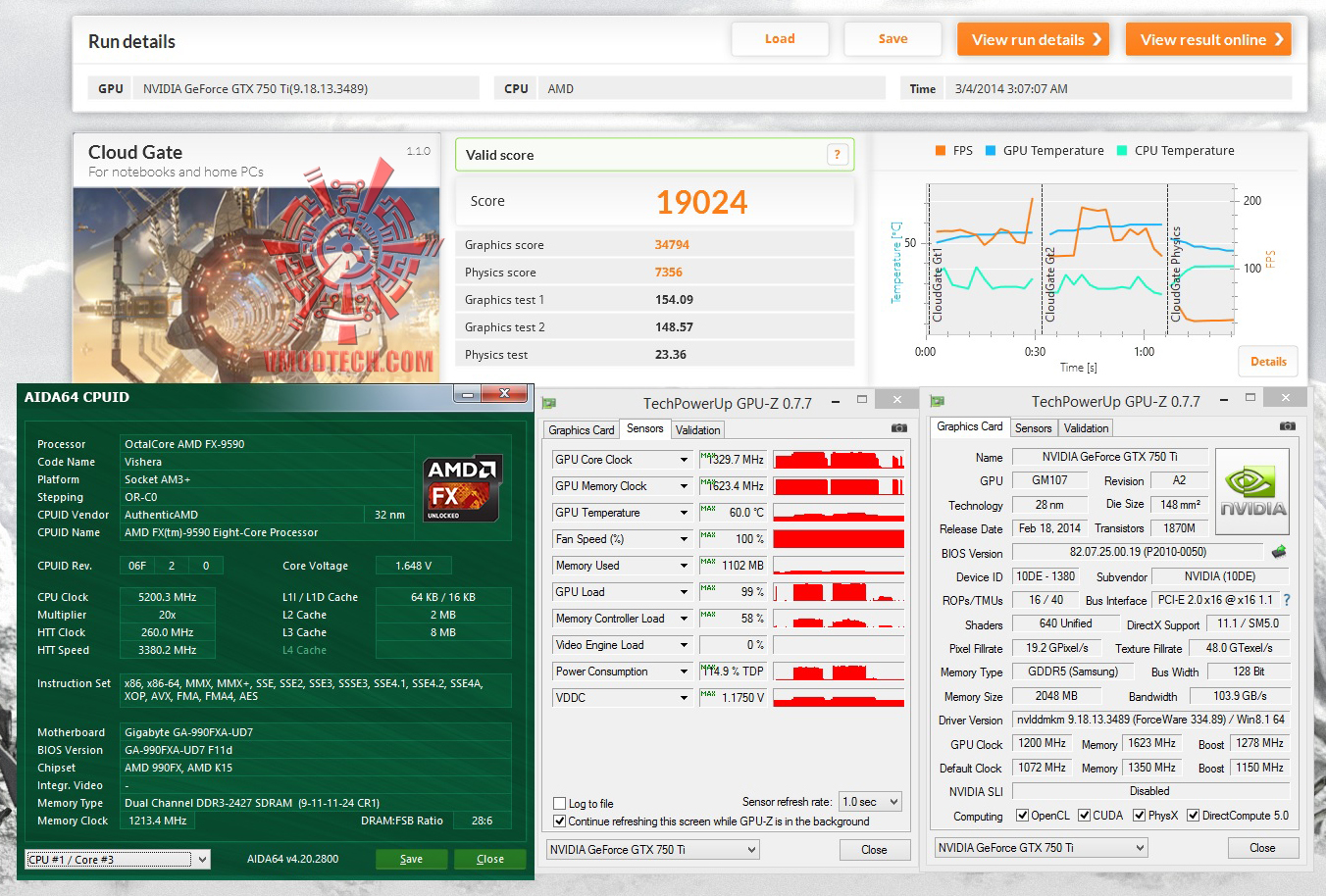Save the BIOS using the chip icon beside BIOS Version

click(1279, 552)
